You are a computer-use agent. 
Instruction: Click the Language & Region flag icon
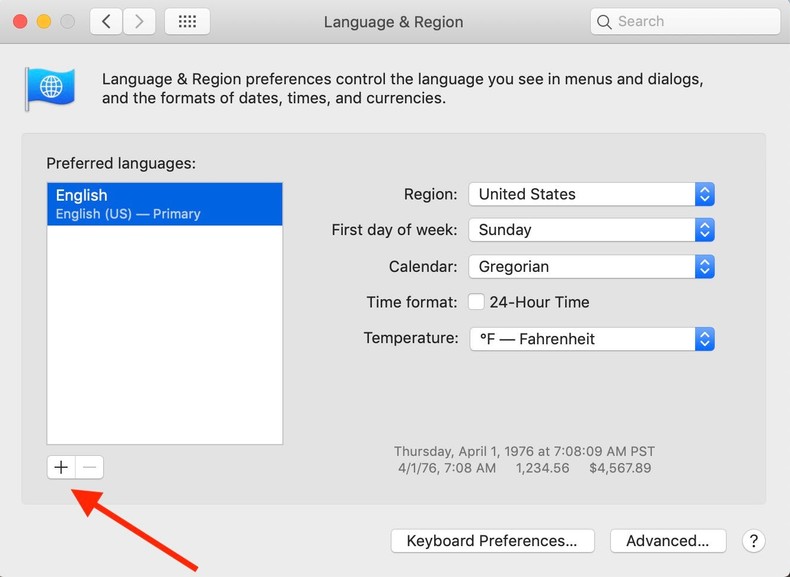pyautogui.click(x=50, y=88)
